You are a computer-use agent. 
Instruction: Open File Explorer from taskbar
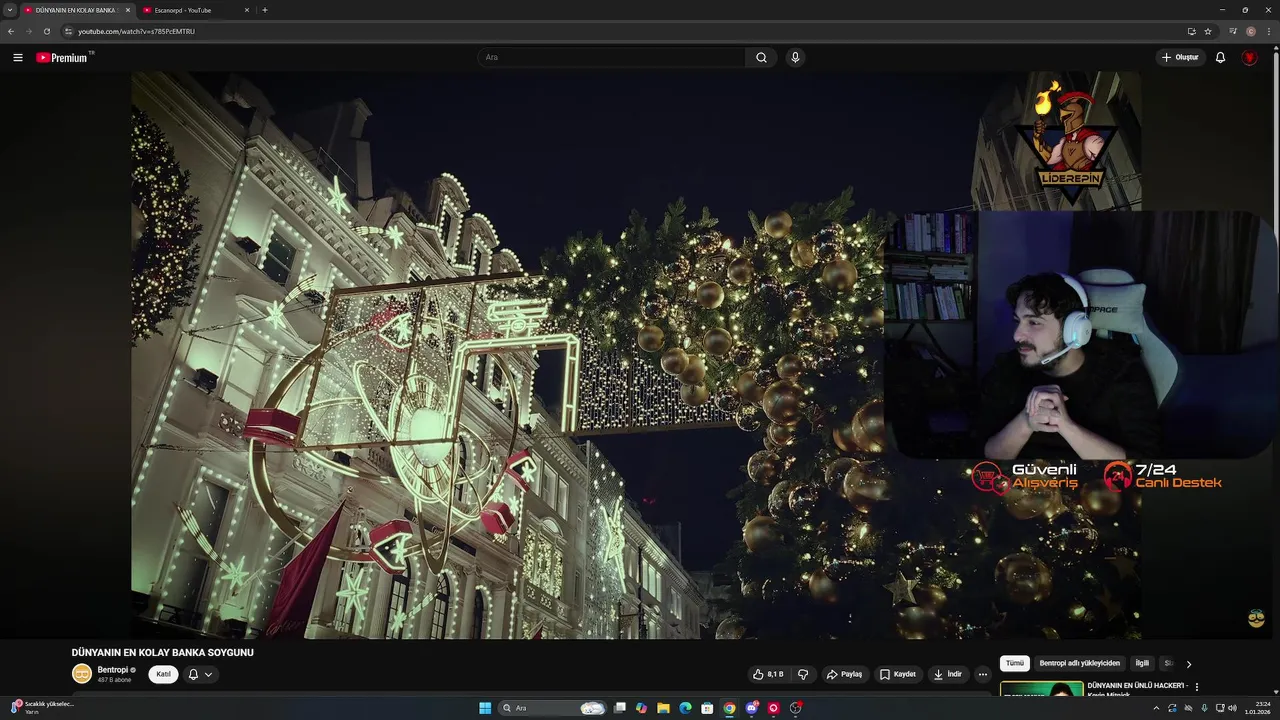point(663,708)
